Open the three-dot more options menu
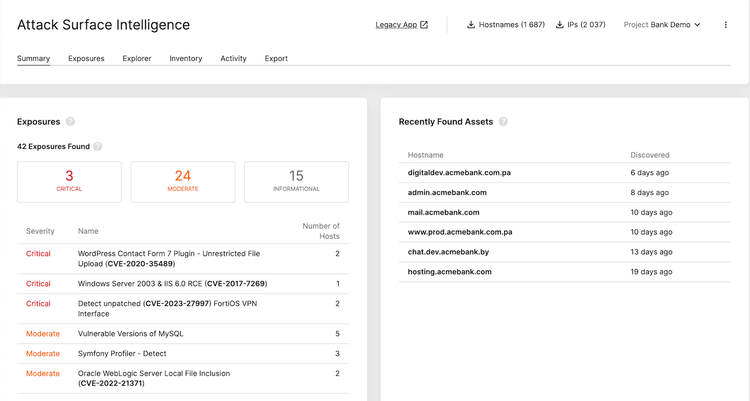750x401 pixels. [726, 25]
